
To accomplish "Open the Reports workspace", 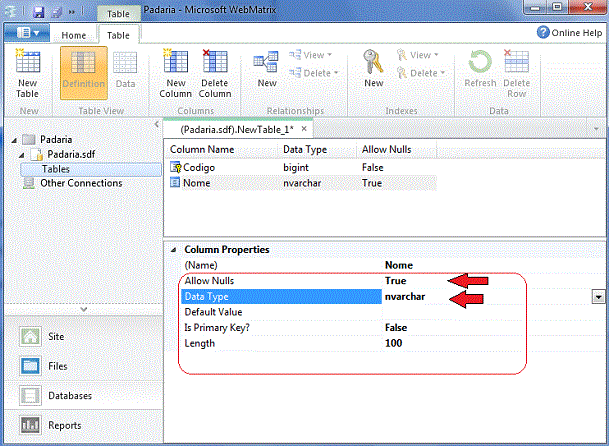I will pyautogui.click(x=64, y=425).
